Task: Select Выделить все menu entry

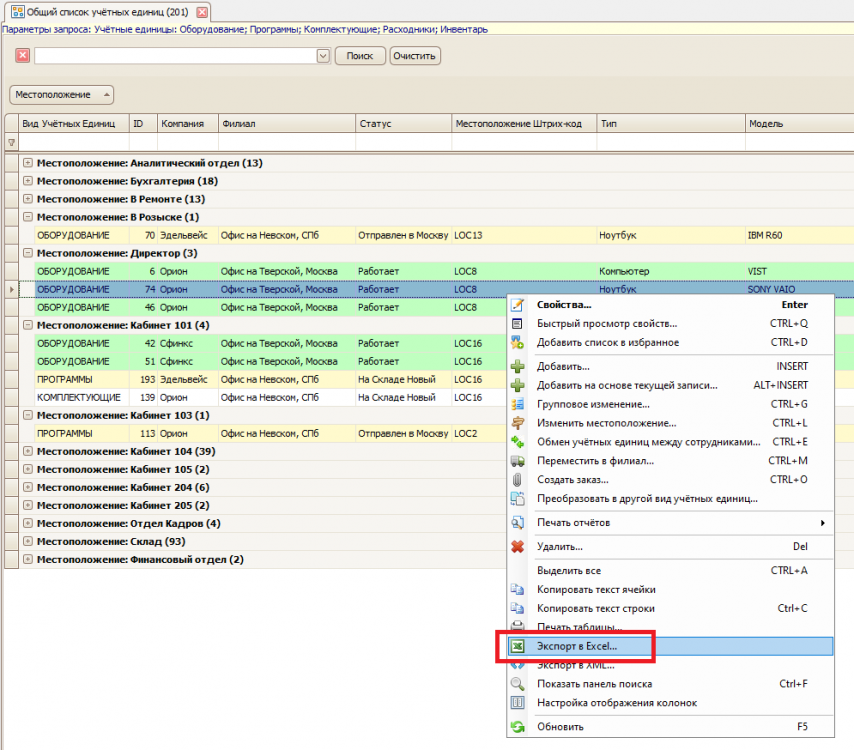Action: click(x=670, y=571)
